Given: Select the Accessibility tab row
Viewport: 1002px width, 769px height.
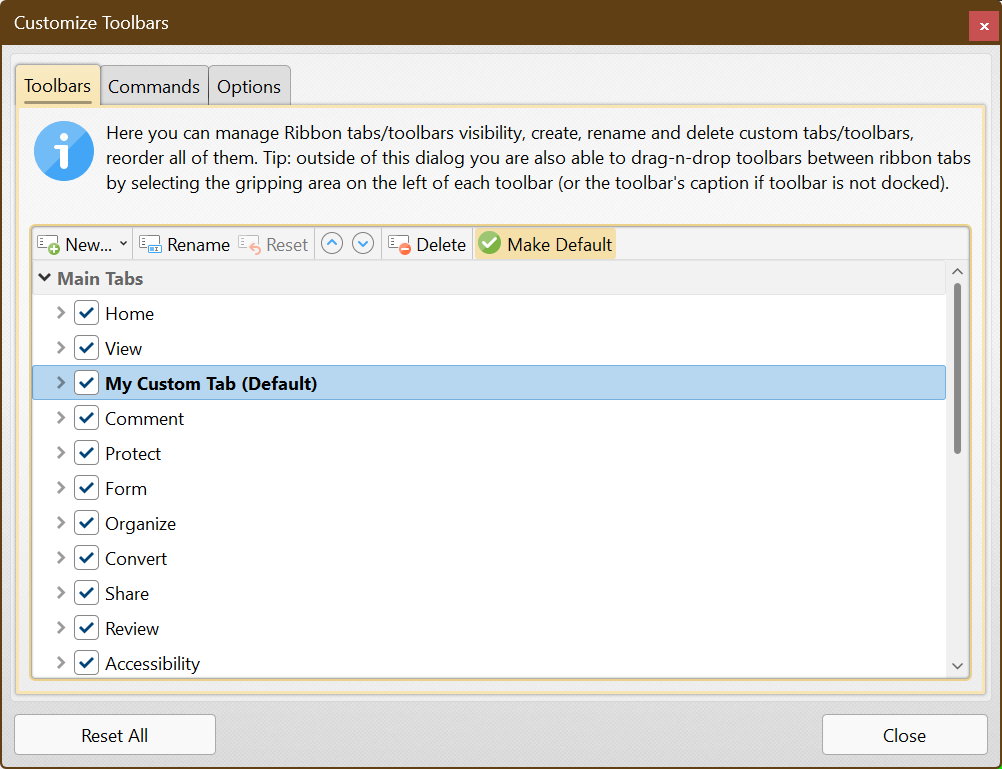Looking at the screenshot, I should click(152, 664).
